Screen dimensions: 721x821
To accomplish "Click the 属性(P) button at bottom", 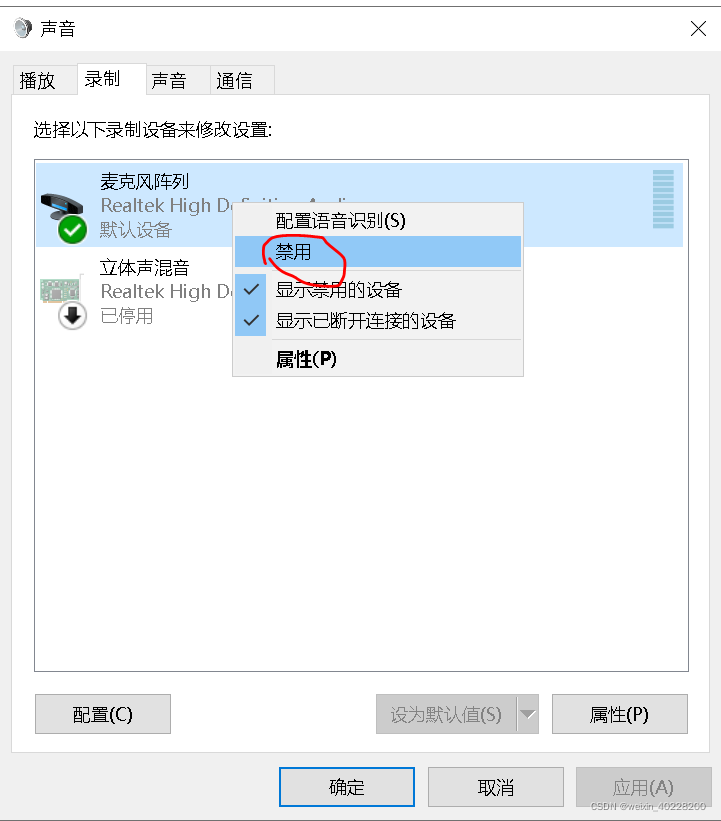I will click(x=619, y=714).
